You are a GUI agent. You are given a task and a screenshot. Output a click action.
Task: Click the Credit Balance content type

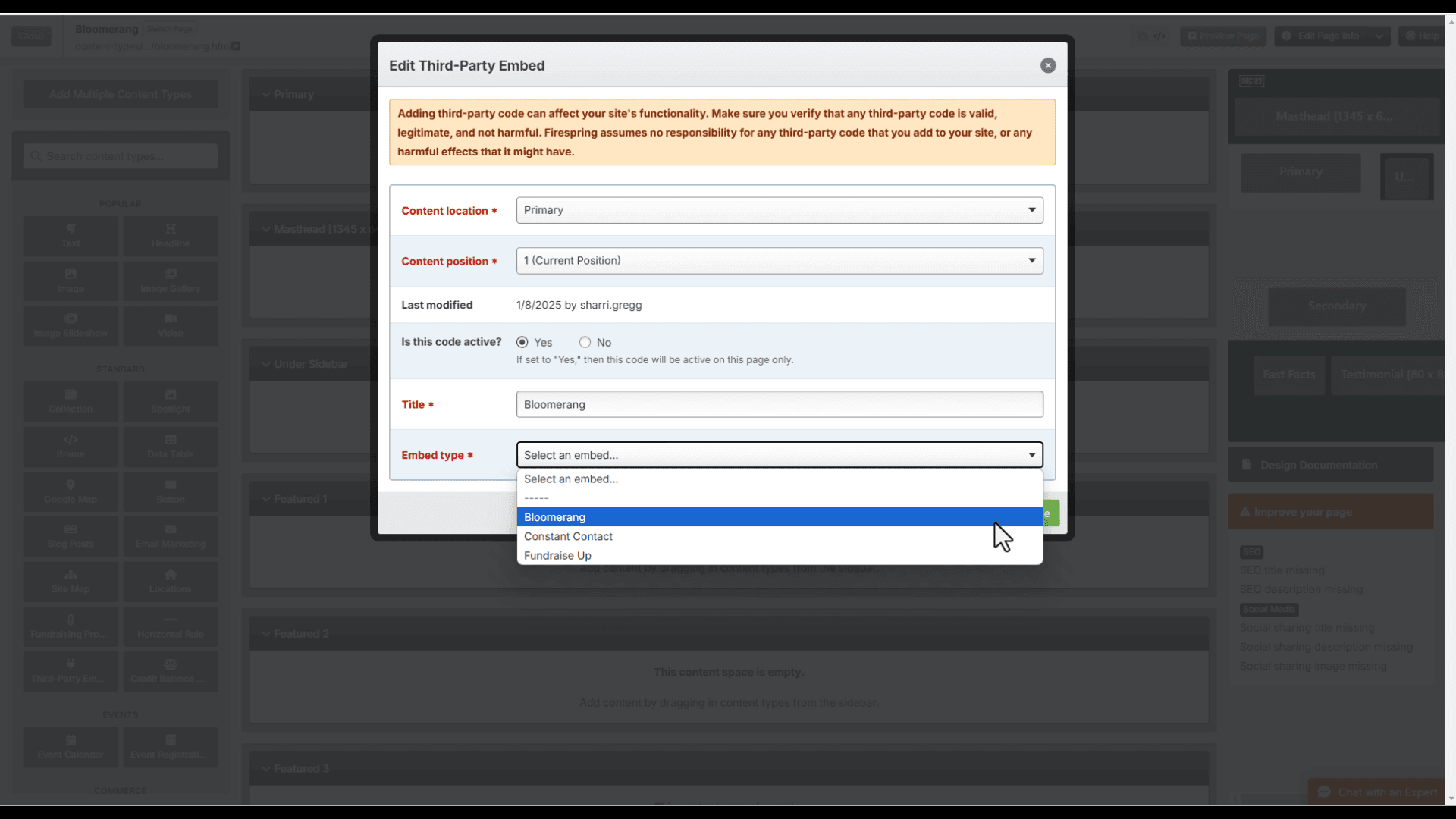[x=171, y=671]
